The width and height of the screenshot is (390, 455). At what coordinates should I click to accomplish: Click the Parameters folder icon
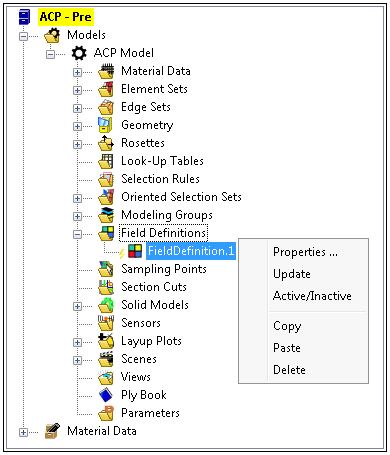[106, 413]
